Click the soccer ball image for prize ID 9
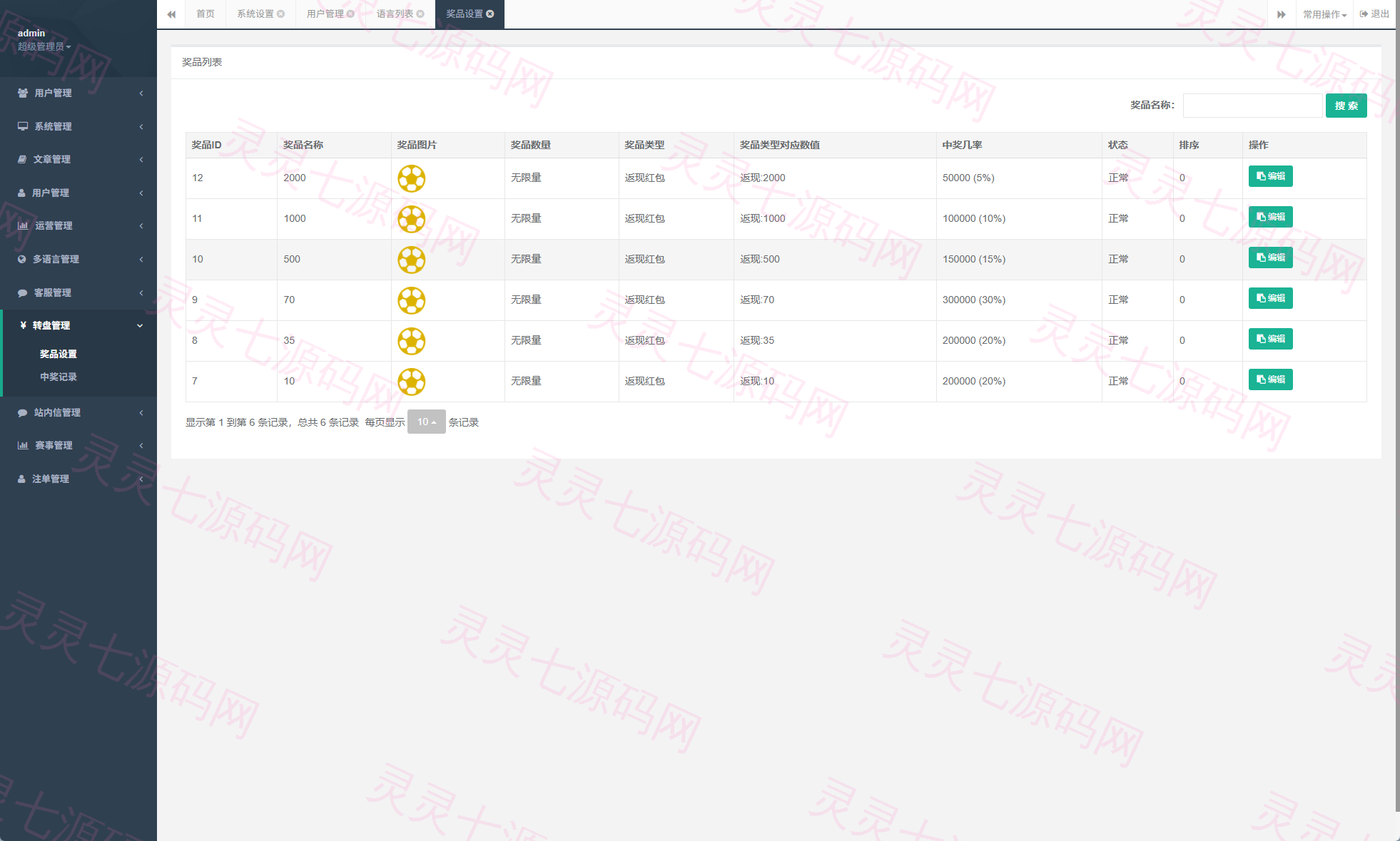The height and width of the screenshot is (841, 1400). [412, 300]
